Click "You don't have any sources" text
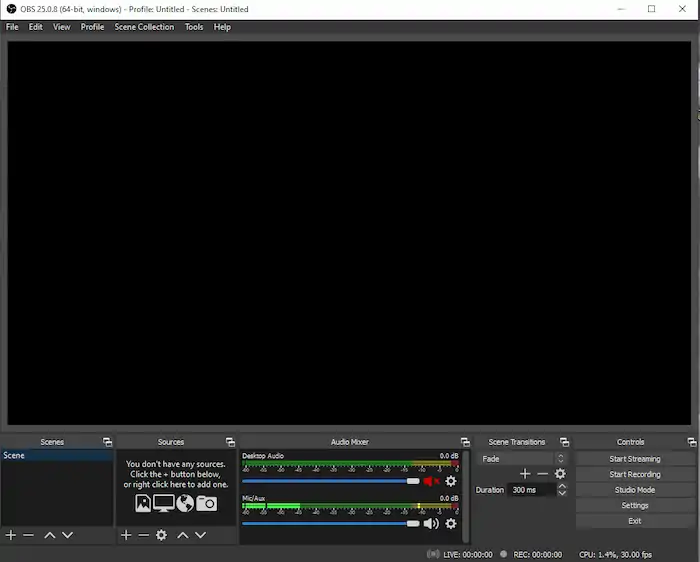This screenshot has height=562, width=700. 175,464
